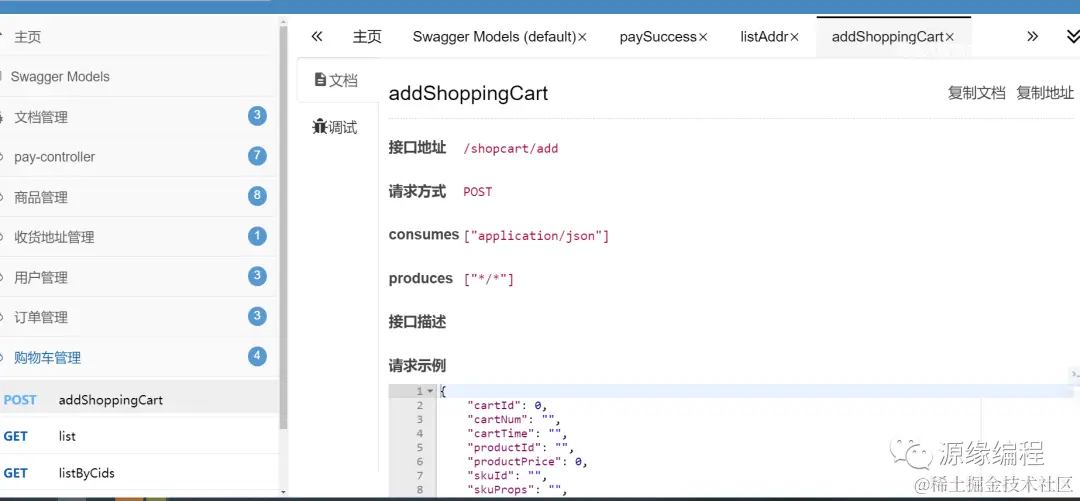Click the POST request method value

point(477,192)
